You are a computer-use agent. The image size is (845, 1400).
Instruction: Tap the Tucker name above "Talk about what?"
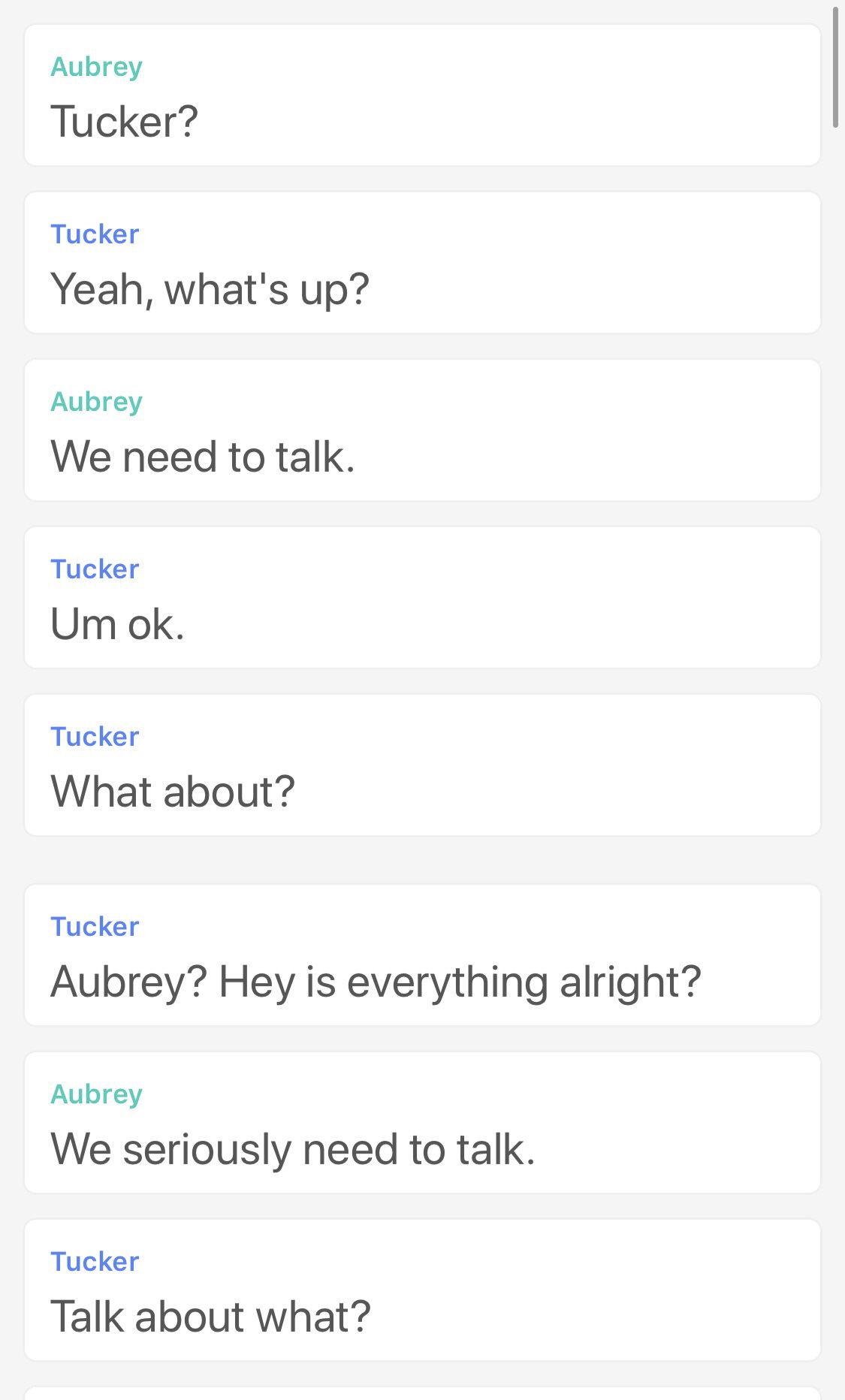[95, 1262]
